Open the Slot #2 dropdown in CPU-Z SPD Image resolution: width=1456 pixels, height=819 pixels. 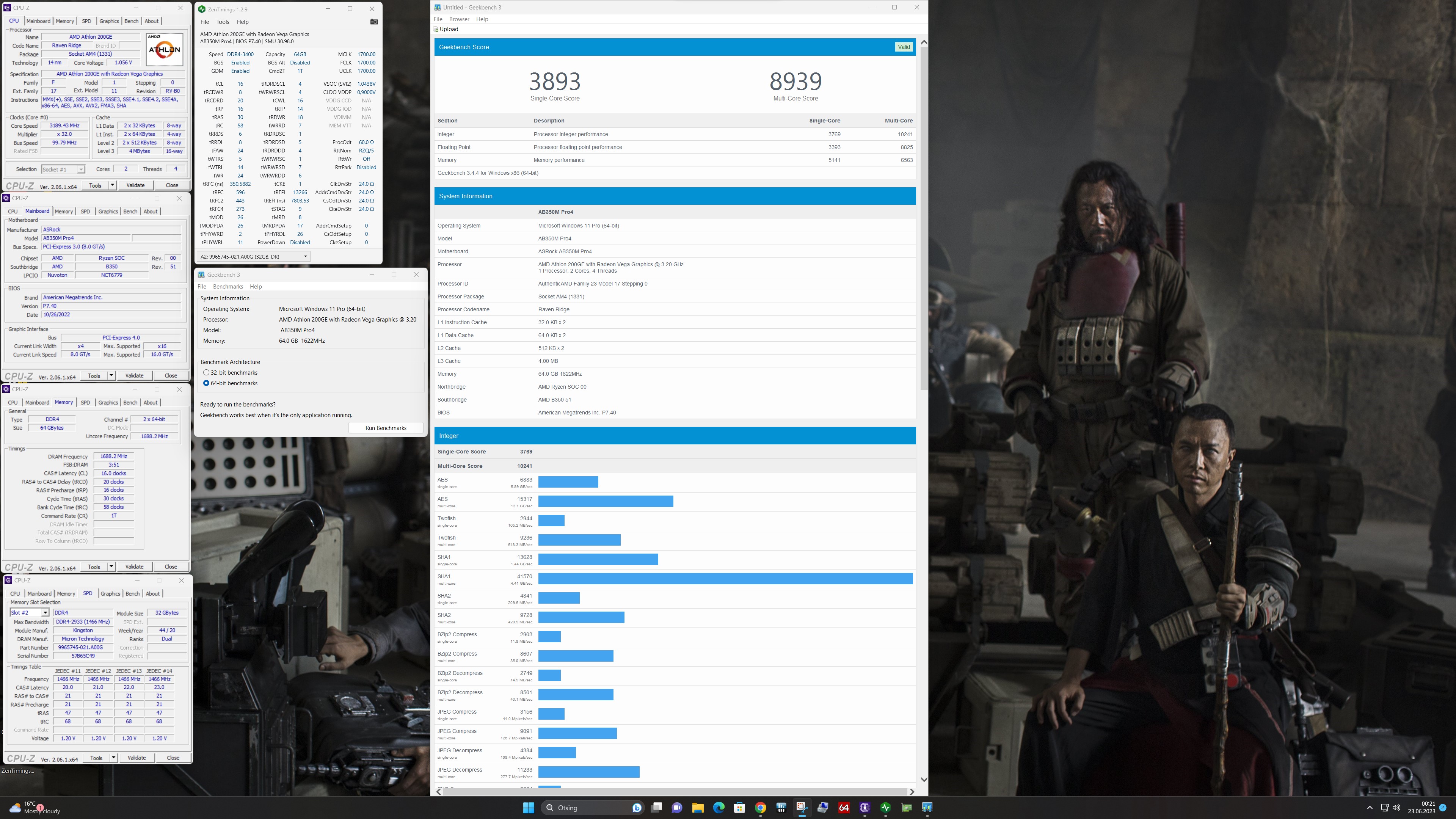29,613
